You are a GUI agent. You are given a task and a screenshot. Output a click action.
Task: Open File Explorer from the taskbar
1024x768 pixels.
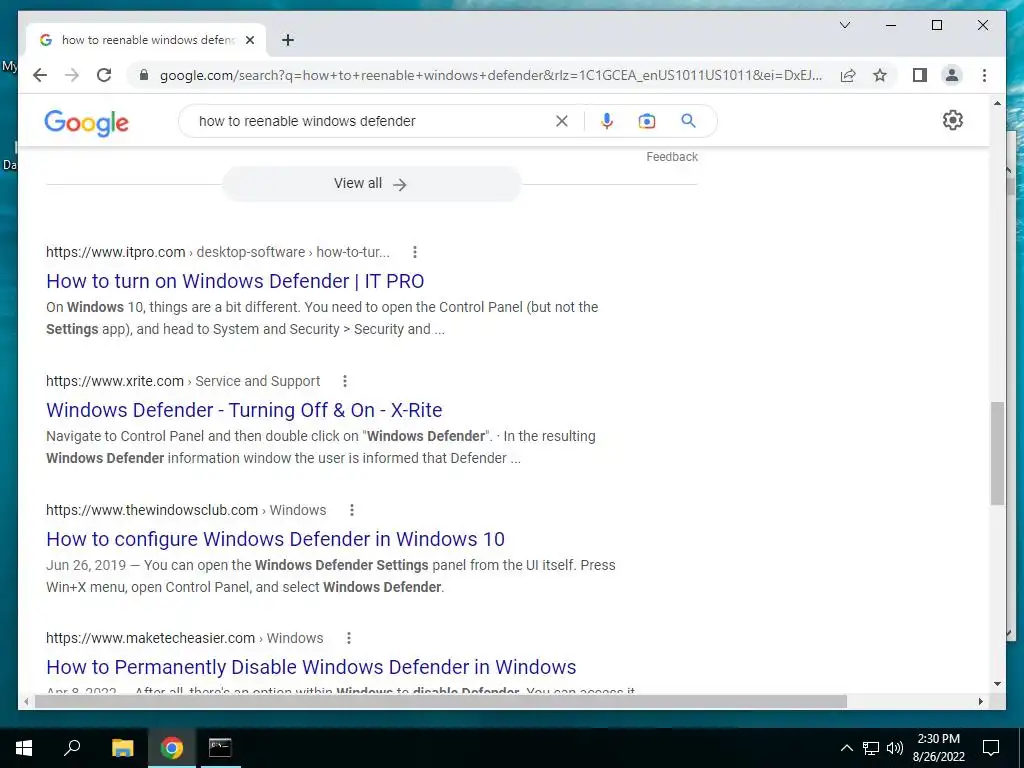pyautogui.click(x=122, y=748)
